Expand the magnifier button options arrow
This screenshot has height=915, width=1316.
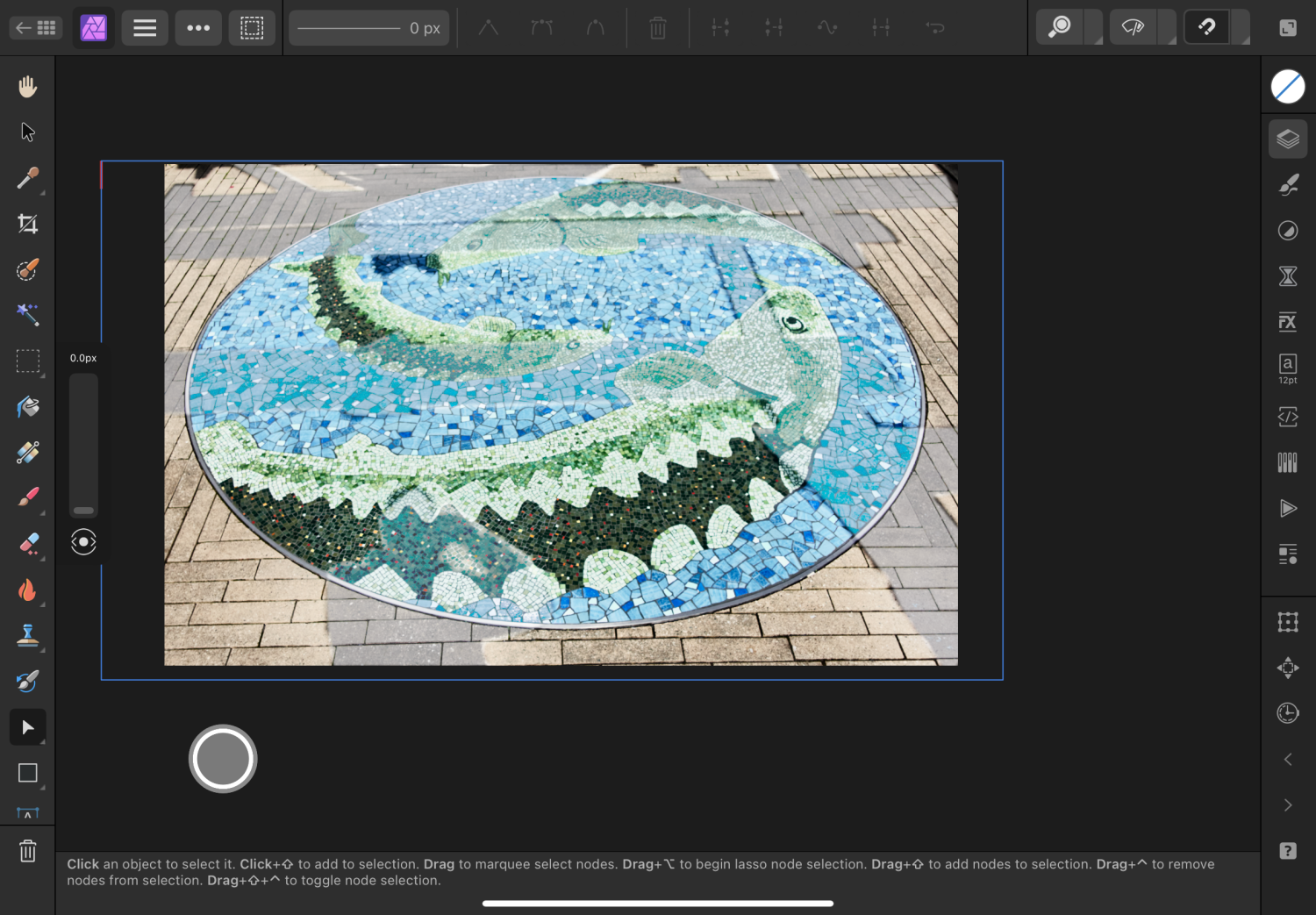[1093, 27]
